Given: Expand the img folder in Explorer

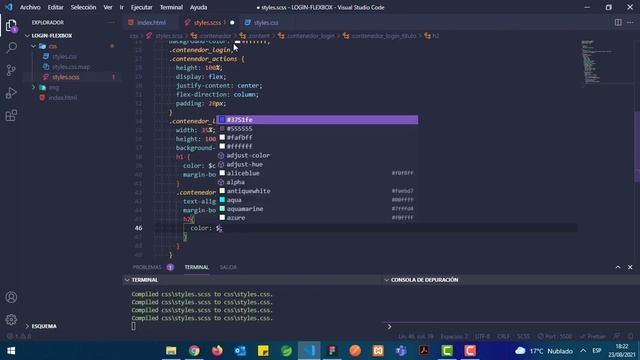Looking at the screenshot, I should (33, 87).
